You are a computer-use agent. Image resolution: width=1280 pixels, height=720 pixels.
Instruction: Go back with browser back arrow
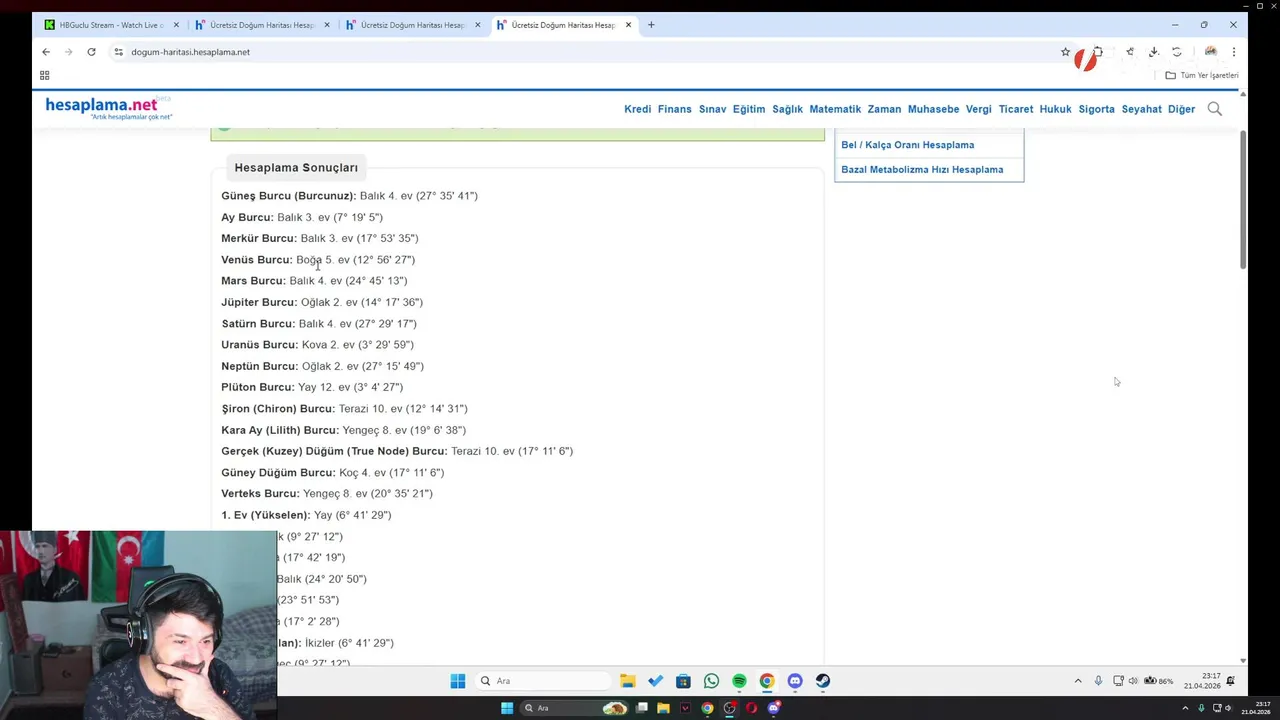pyautogui.click(x=46, y=52)
